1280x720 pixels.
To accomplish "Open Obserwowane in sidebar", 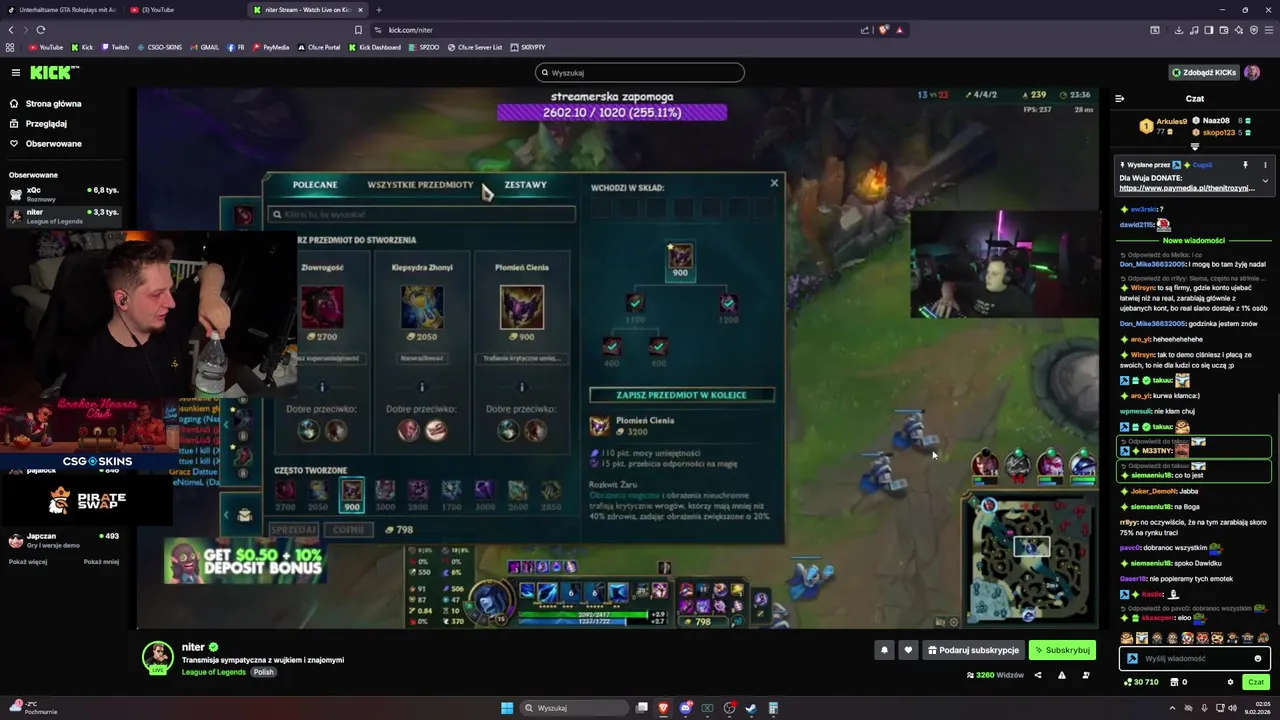I will click(46, 143).
